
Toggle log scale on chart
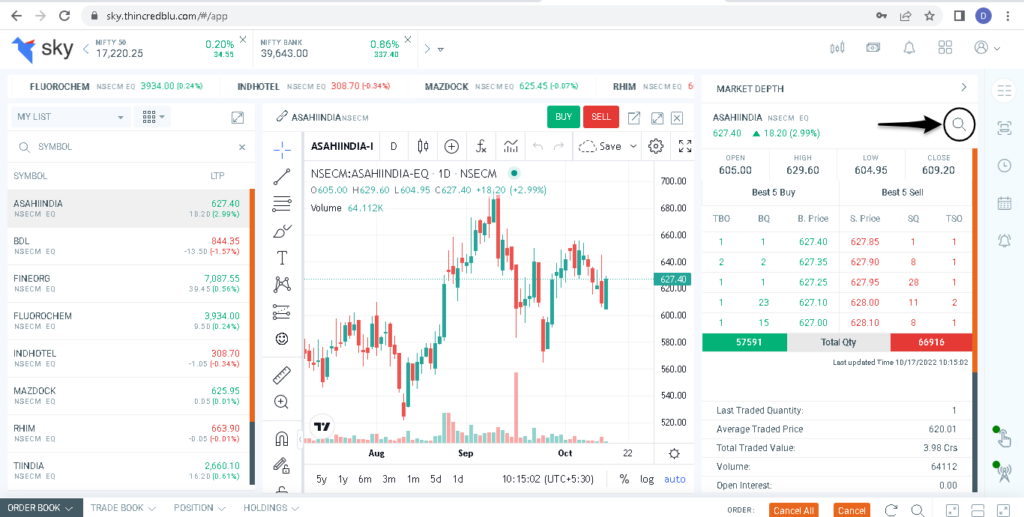coord(647,479)
